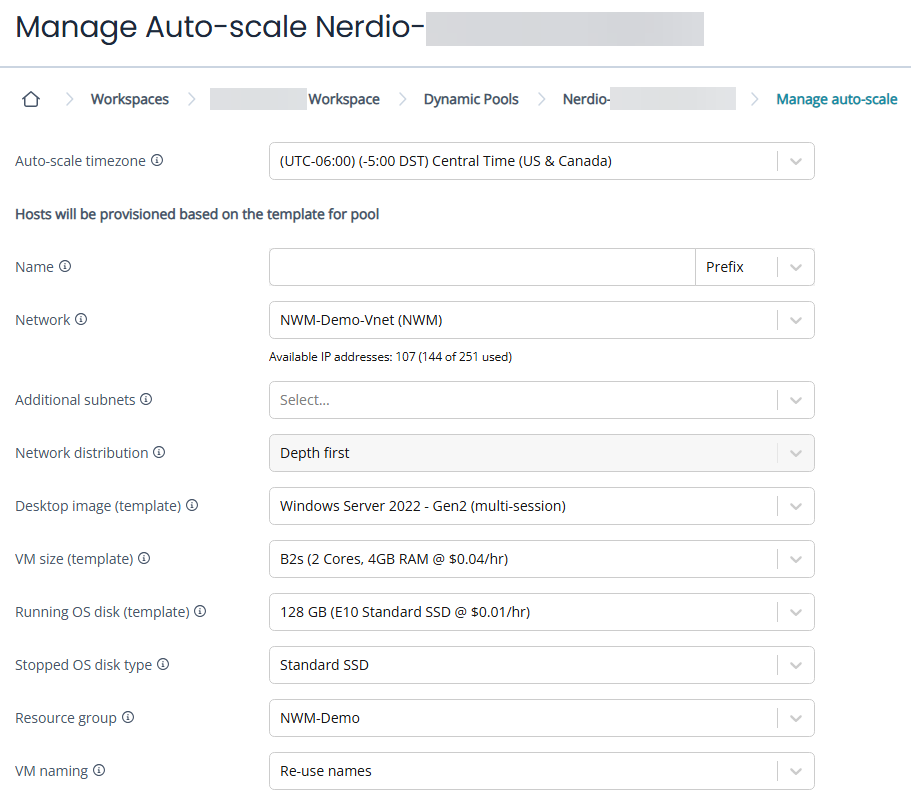This screenshot has height=800, width=911.
Task: Navigate to Dynamic Pools breadcrumb link
Action: [x=471, y=99]
